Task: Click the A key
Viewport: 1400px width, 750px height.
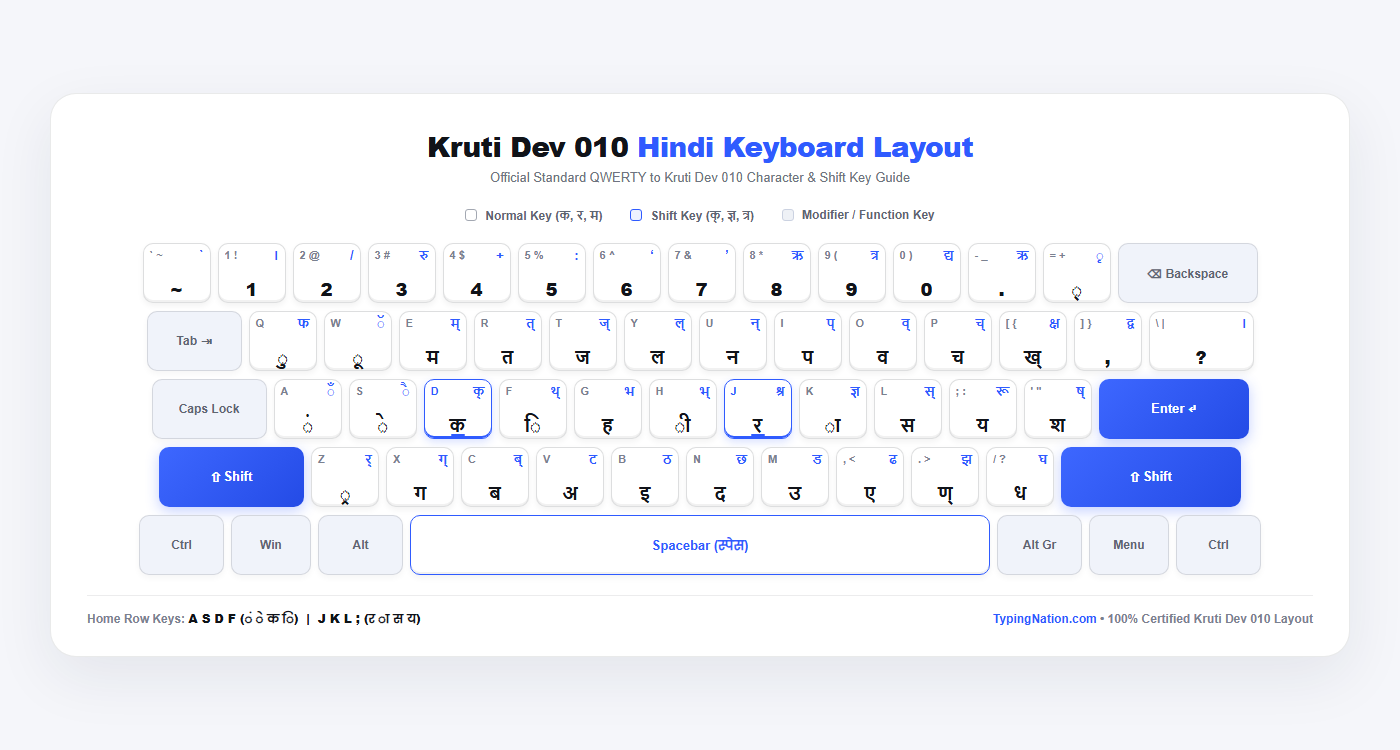Action: click(x=307, y=409)
